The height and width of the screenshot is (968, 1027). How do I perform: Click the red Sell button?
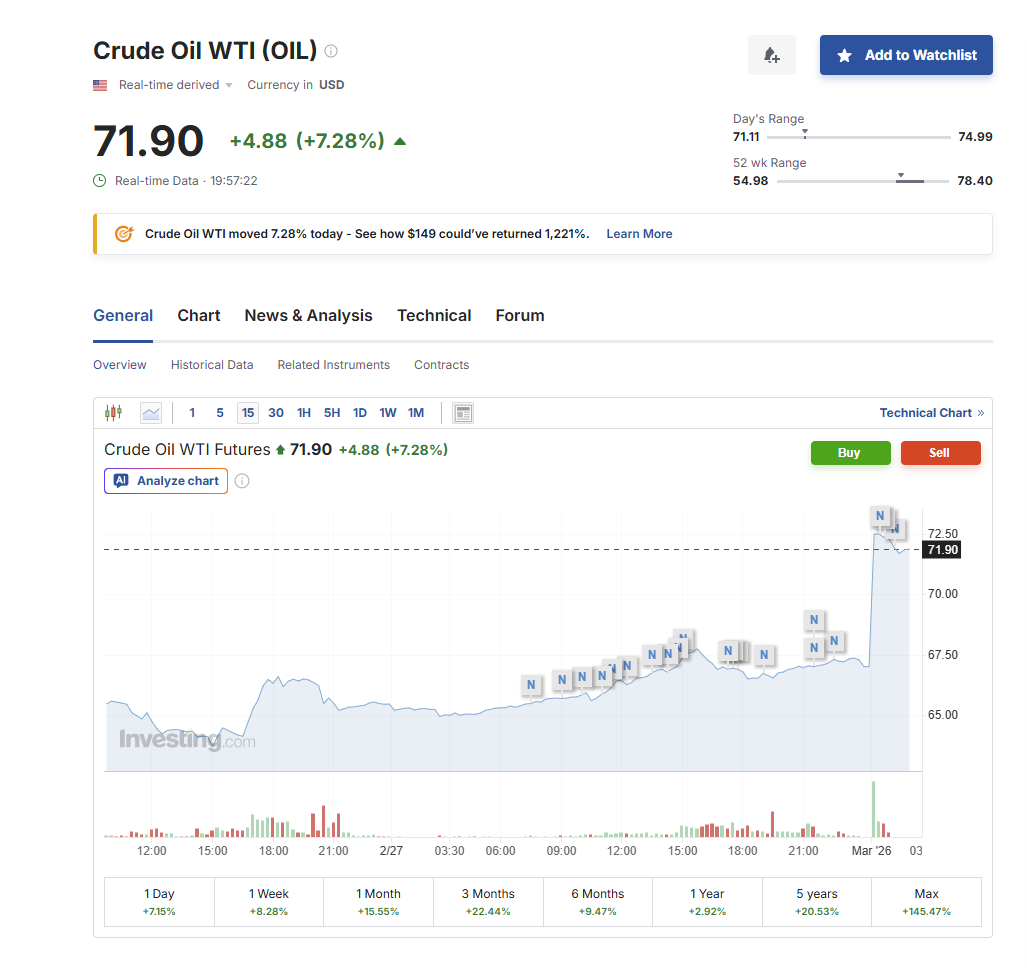click(x=941, y=453)
